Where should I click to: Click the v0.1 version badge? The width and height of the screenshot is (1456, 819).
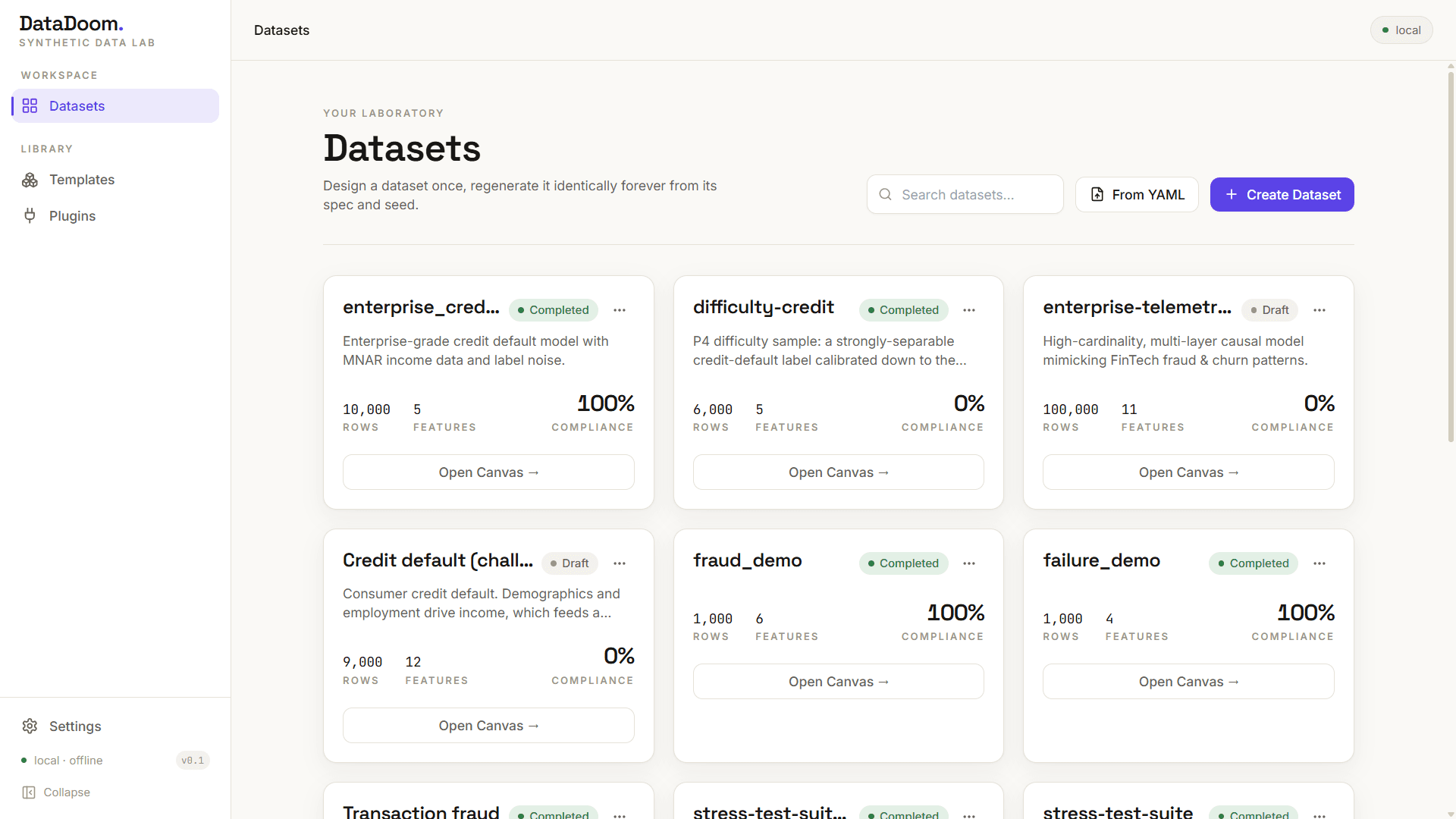[x=193, y=761]
